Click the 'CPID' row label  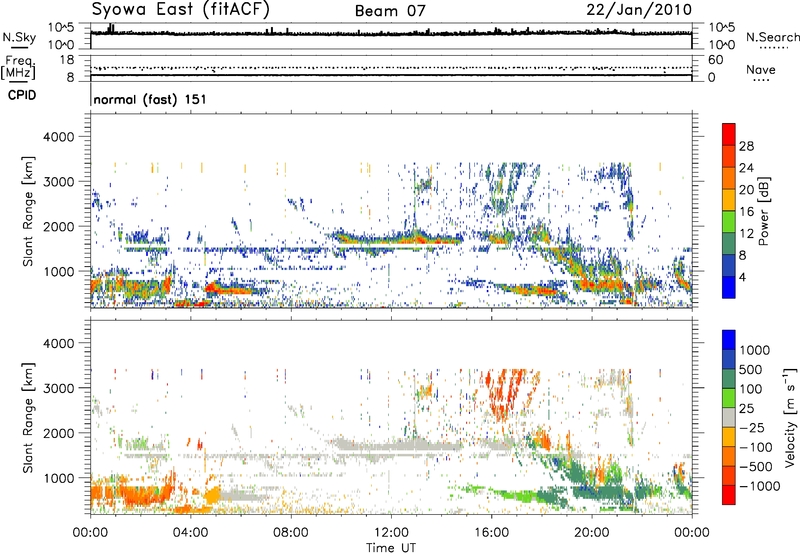click(x=22, y=95)
